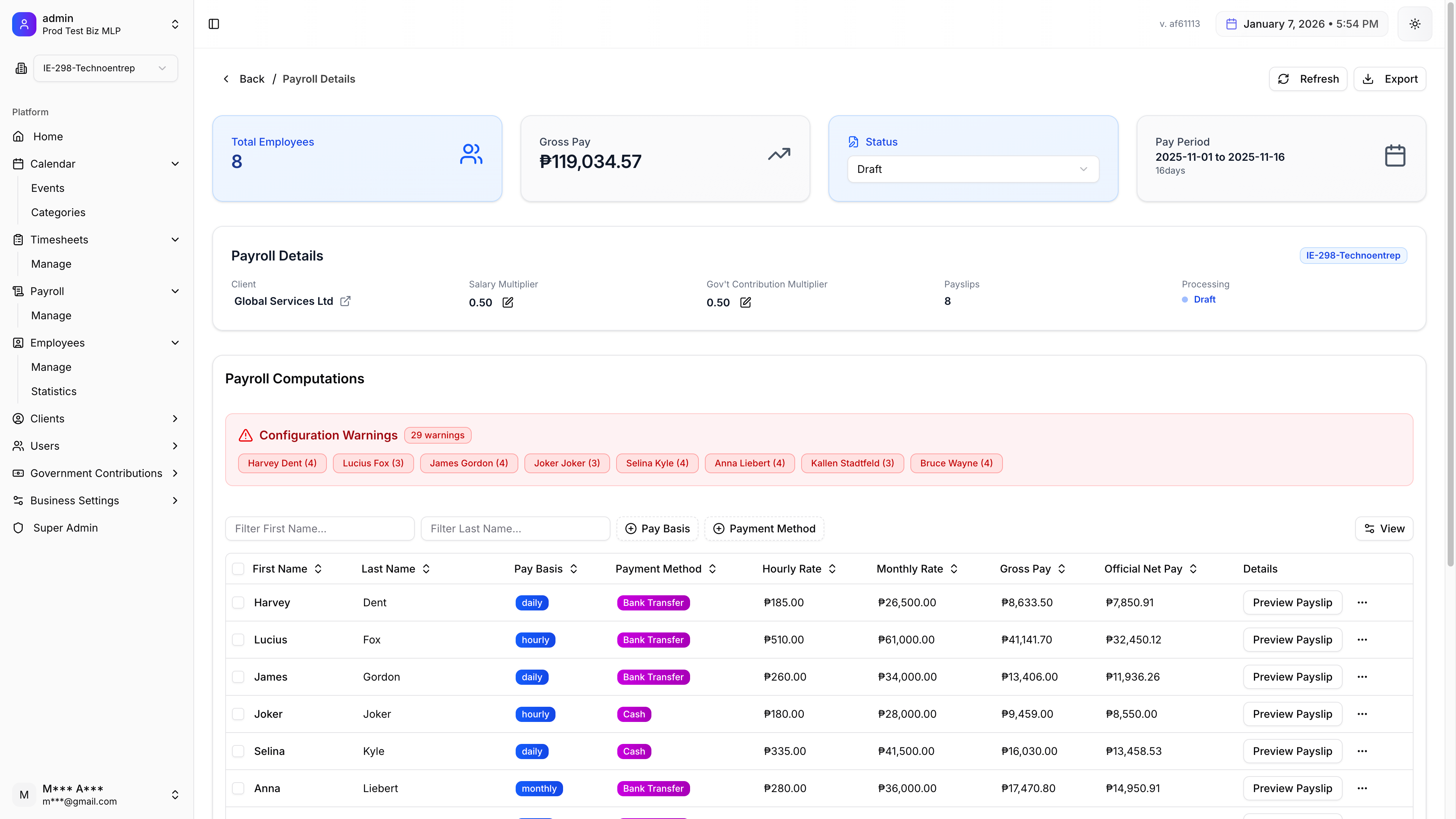Screen dimensions: 1456x819
Task: Sort by the Gross Pay column arrows
Action: tap(1062, 569)
